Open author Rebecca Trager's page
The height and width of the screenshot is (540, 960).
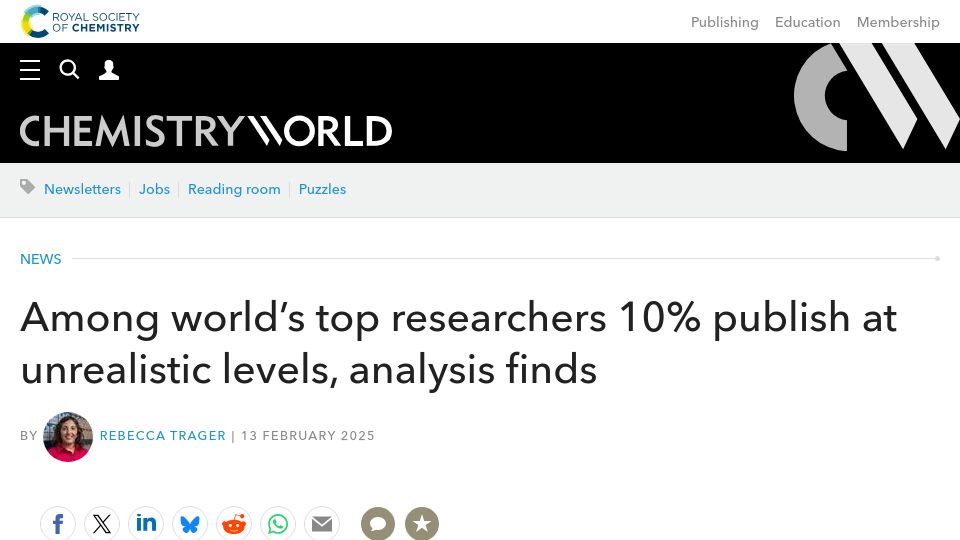(x=163, y=436)
